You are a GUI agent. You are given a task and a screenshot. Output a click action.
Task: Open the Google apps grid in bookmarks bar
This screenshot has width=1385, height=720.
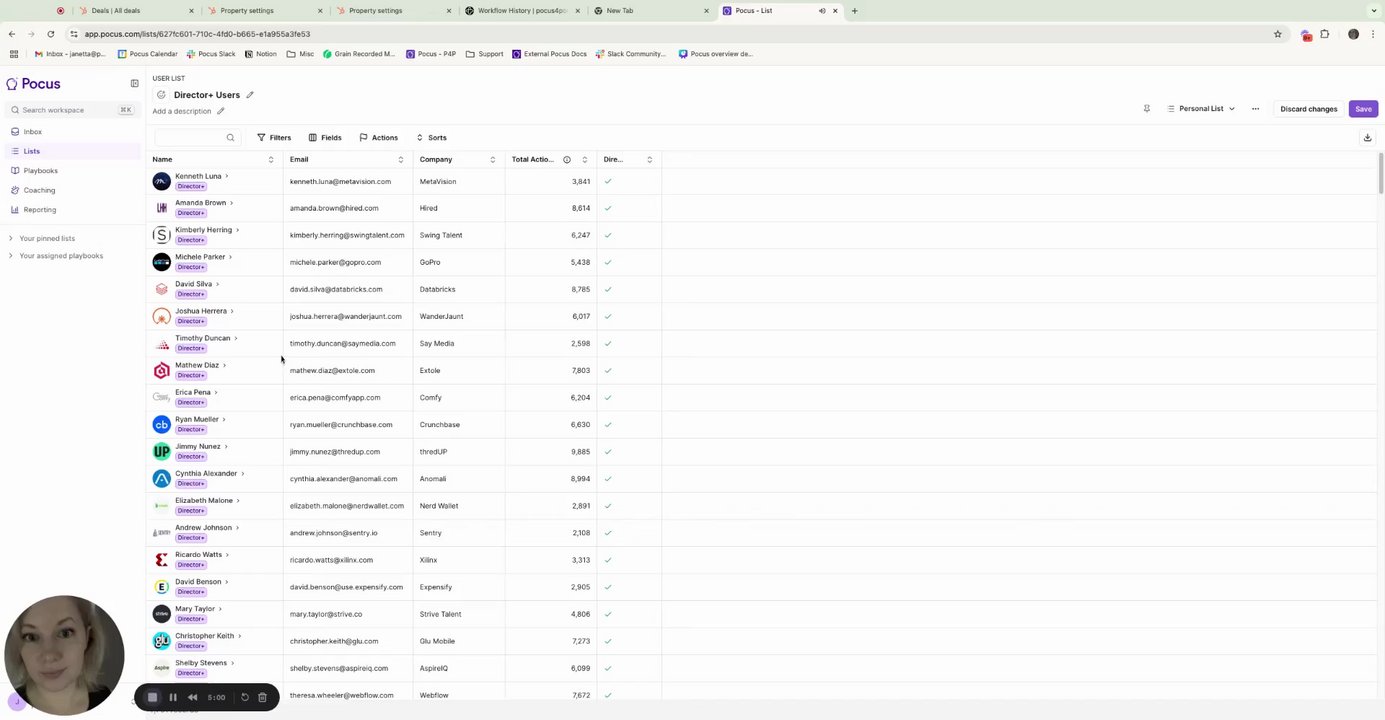[x=13, y=54]
